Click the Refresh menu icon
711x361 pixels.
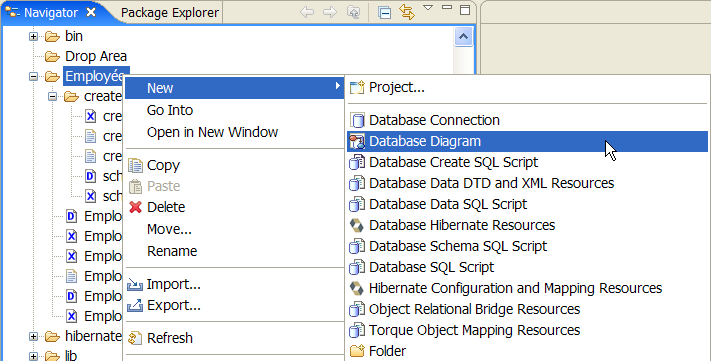pos(135,338)
